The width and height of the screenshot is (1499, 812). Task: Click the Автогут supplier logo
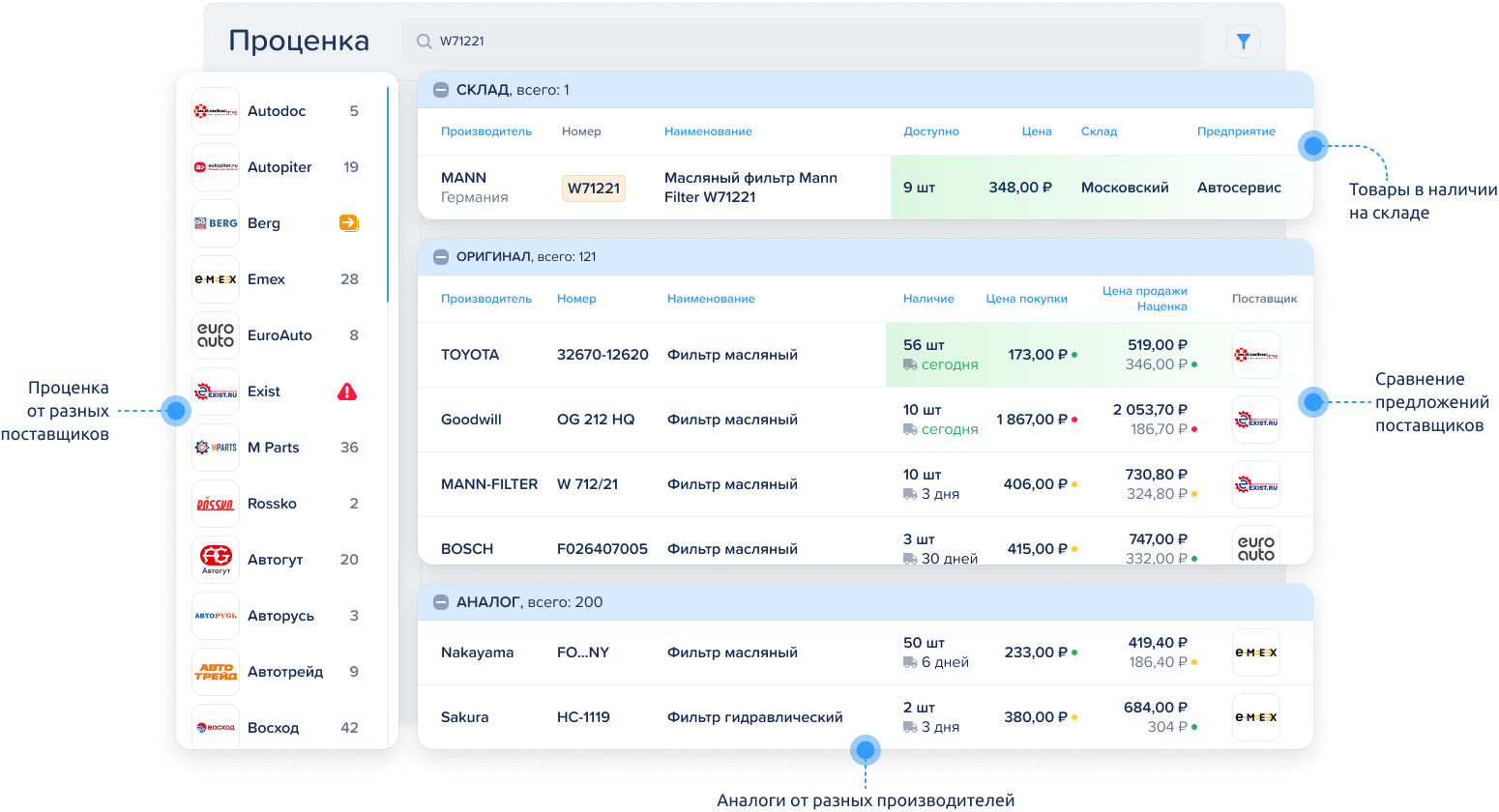tap(215, 560)
